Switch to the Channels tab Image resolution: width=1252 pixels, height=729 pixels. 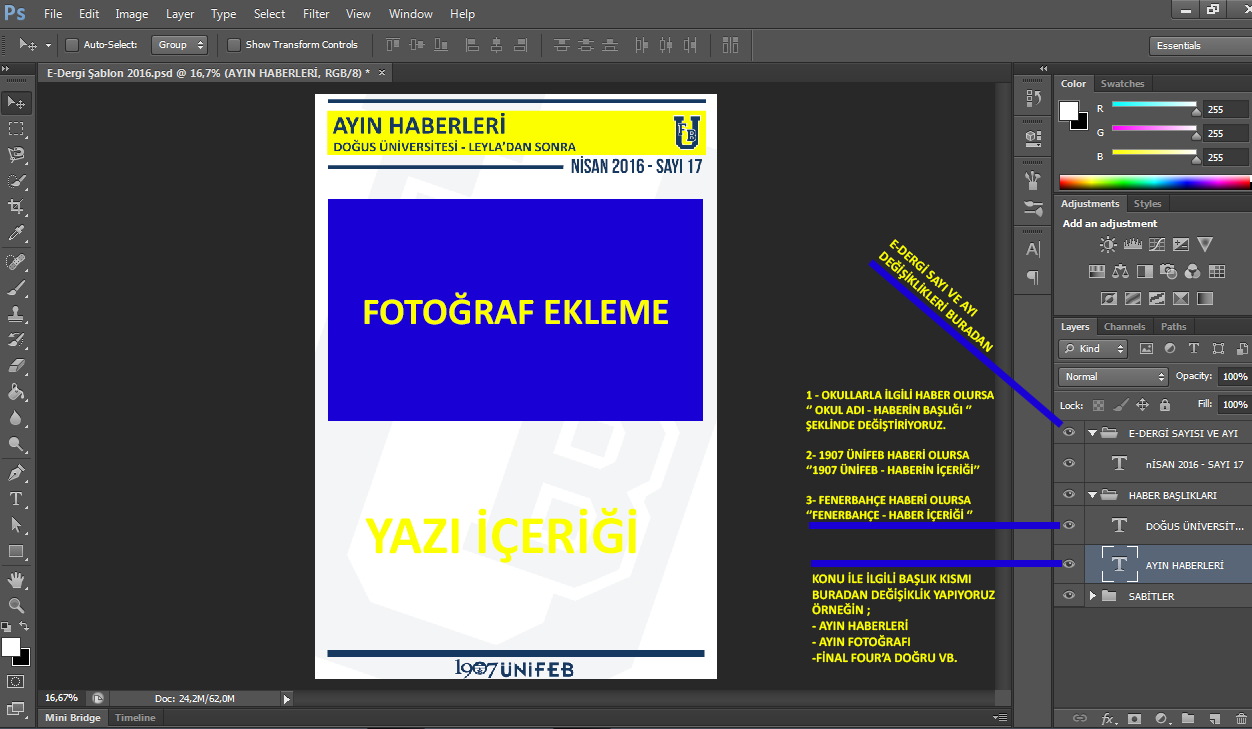click(x=1124, y=327)
